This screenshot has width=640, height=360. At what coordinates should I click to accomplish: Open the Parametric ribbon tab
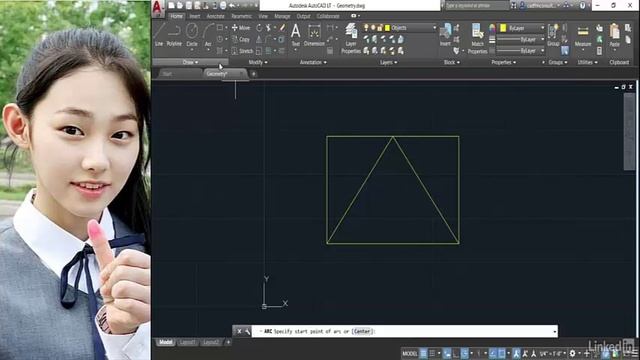(242, 16)
